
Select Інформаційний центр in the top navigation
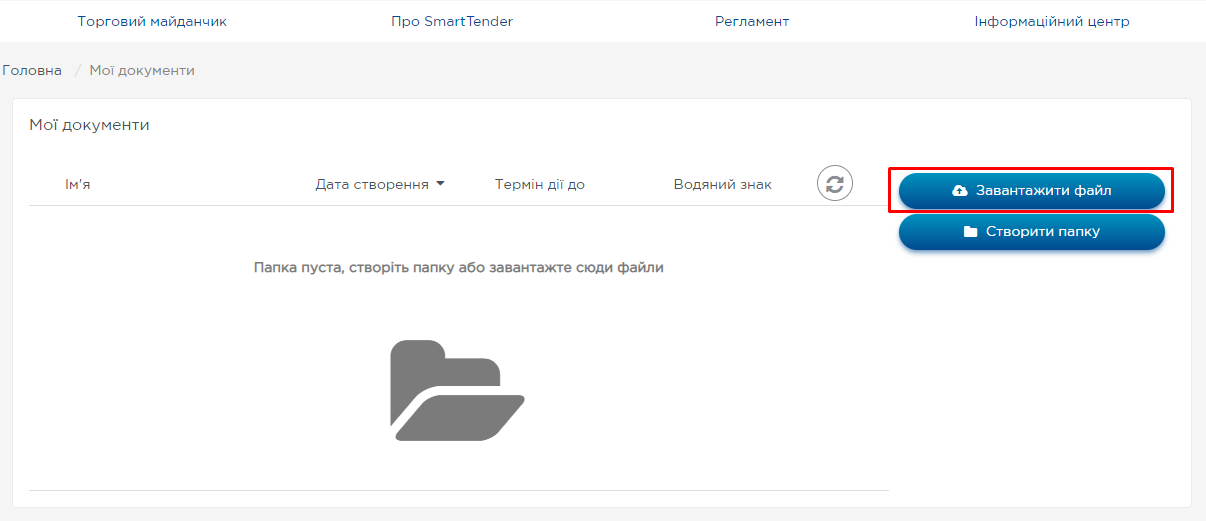click(1052, 21)
